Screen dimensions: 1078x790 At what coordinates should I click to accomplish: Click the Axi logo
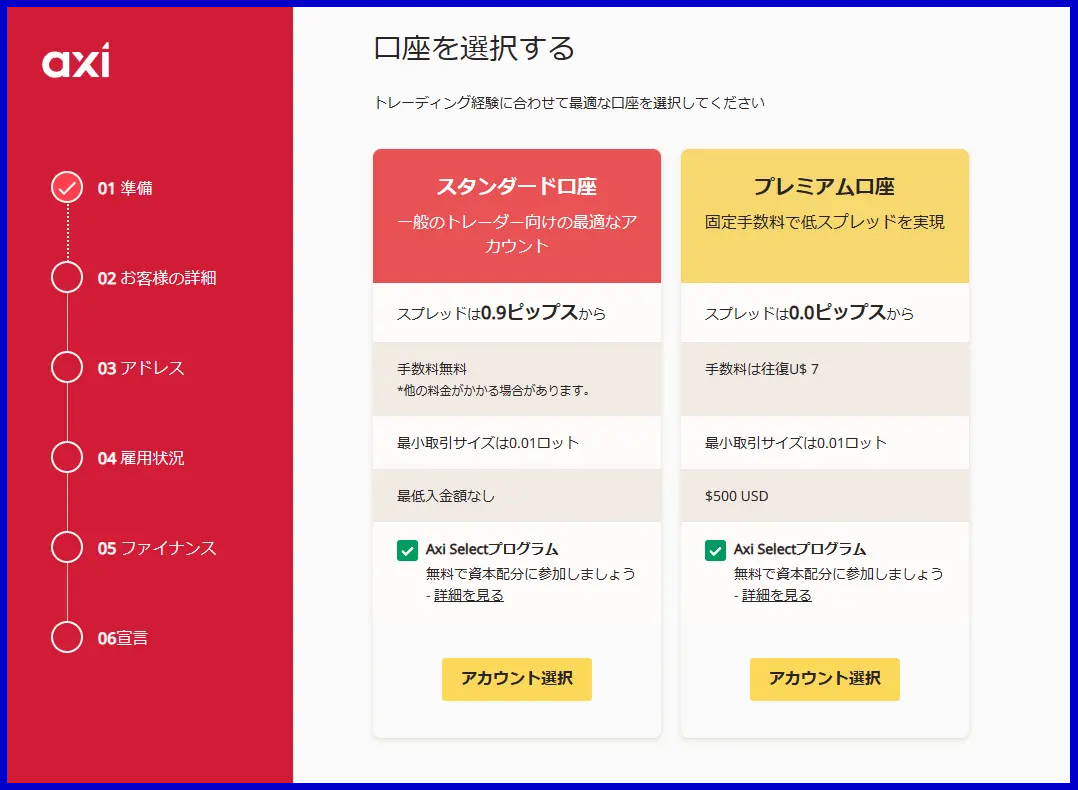coord(76,61)
